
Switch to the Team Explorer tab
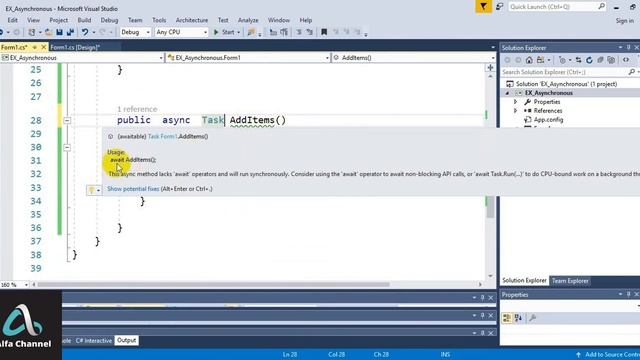(570, 281)
